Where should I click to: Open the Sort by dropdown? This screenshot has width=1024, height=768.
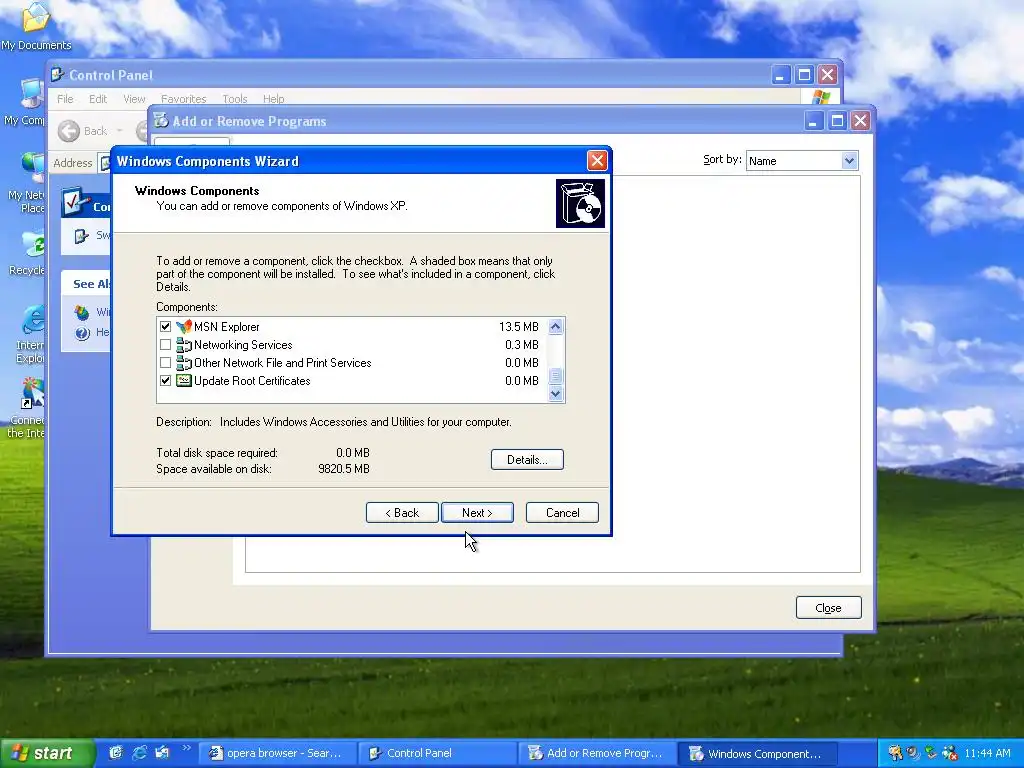[849, 161]
